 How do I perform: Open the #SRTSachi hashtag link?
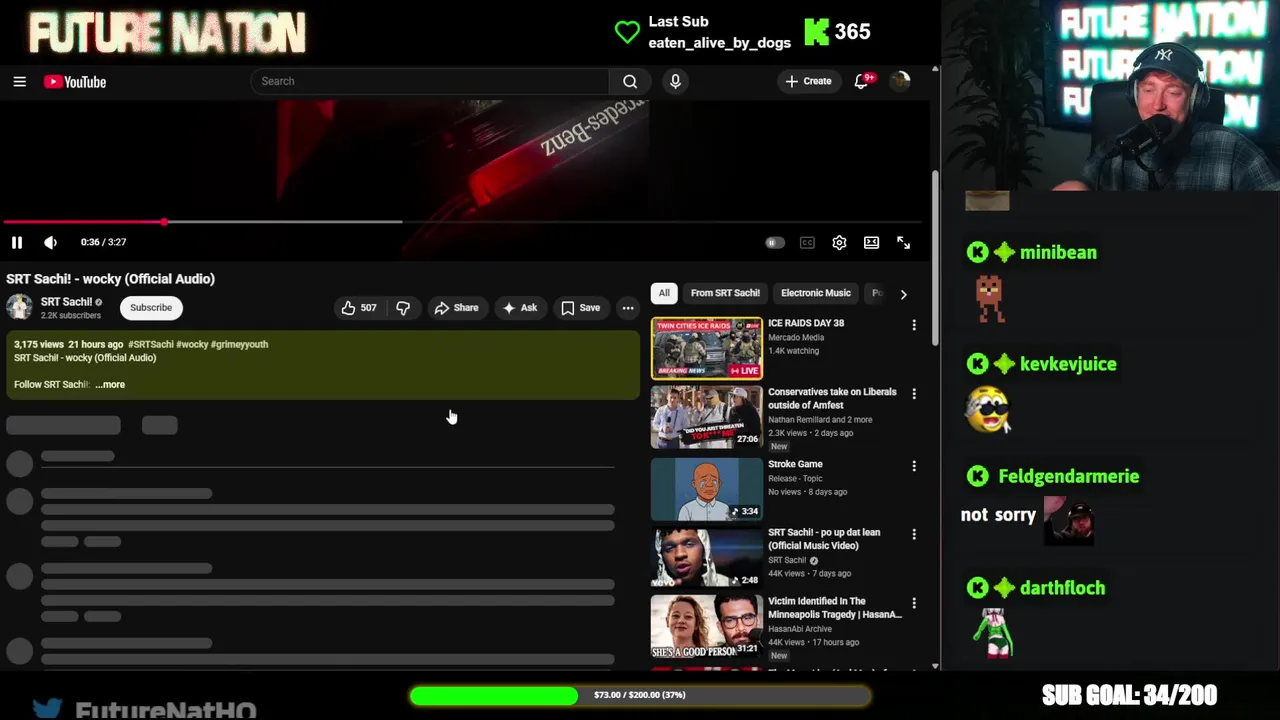coord(150,344)
